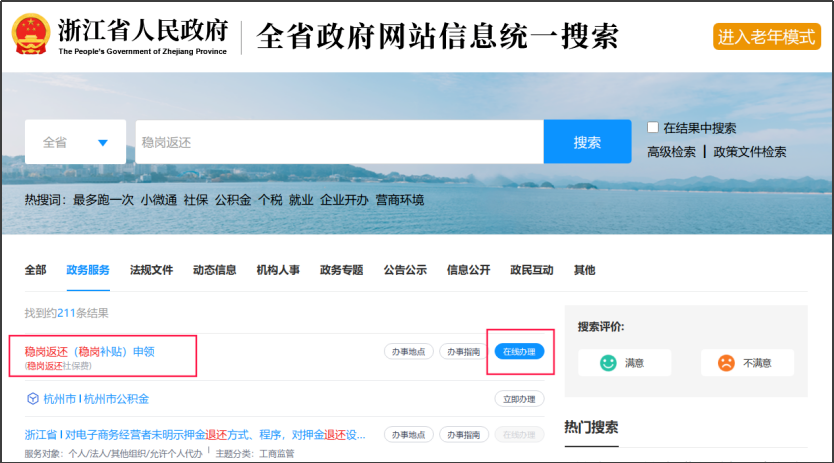
Task: Click the 稳岗返还 search input field
Action: 339,142
